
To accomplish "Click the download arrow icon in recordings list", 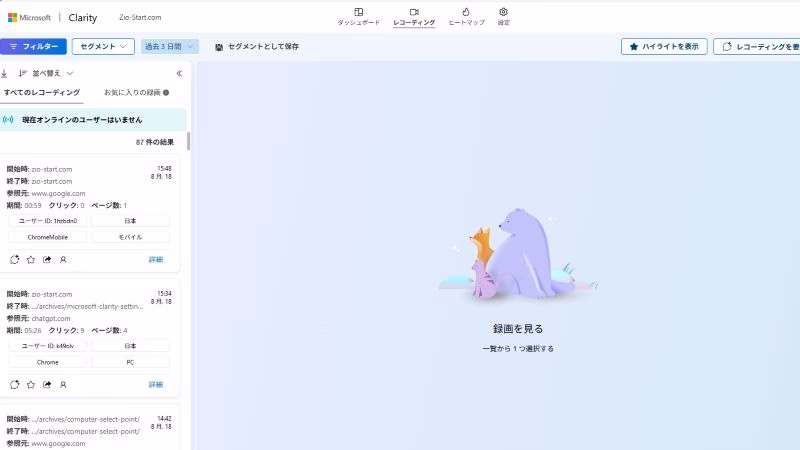I will point(4,73).
